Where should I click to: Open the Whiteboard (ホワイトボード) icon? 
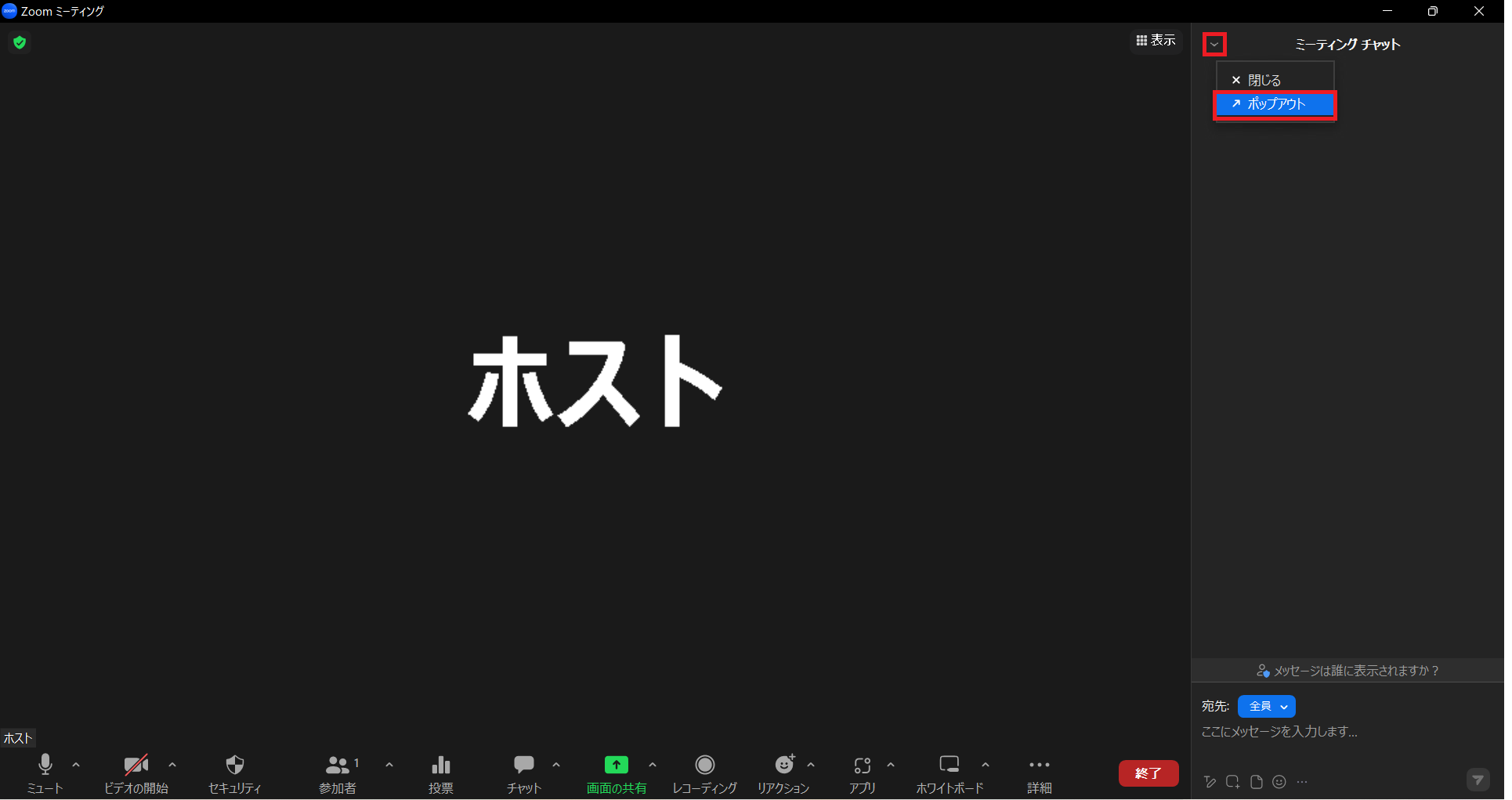(950, 765)
